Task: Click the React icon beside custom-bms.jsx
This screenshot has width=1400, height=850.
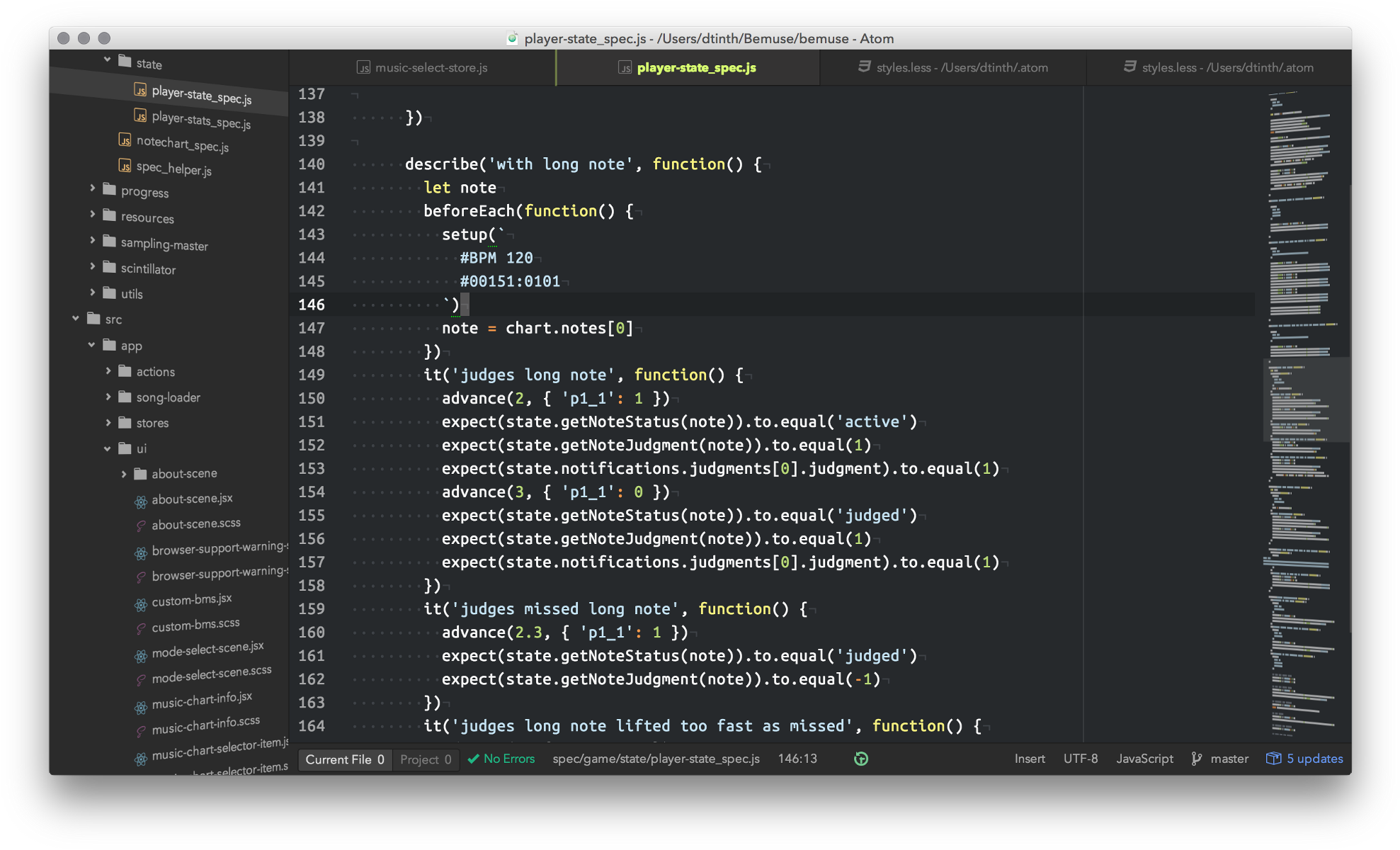Action: [x=141, y=604]
